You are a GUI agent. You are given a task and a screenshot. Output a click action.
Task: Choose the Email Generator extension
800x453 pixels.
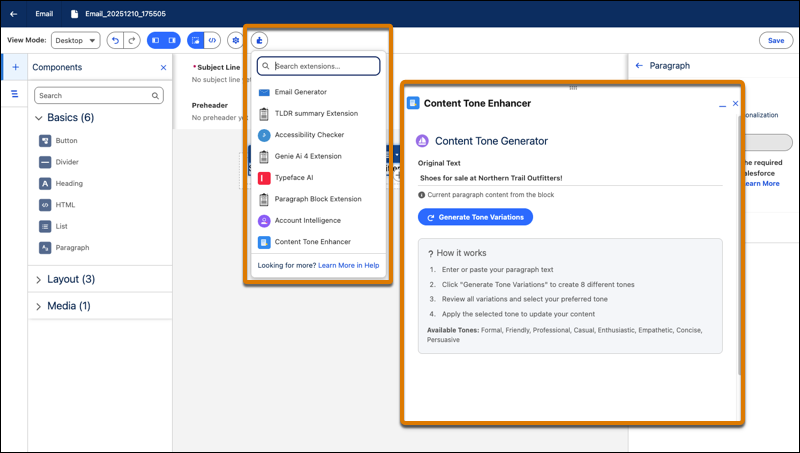pyautogui.click(x=319, y=92)
